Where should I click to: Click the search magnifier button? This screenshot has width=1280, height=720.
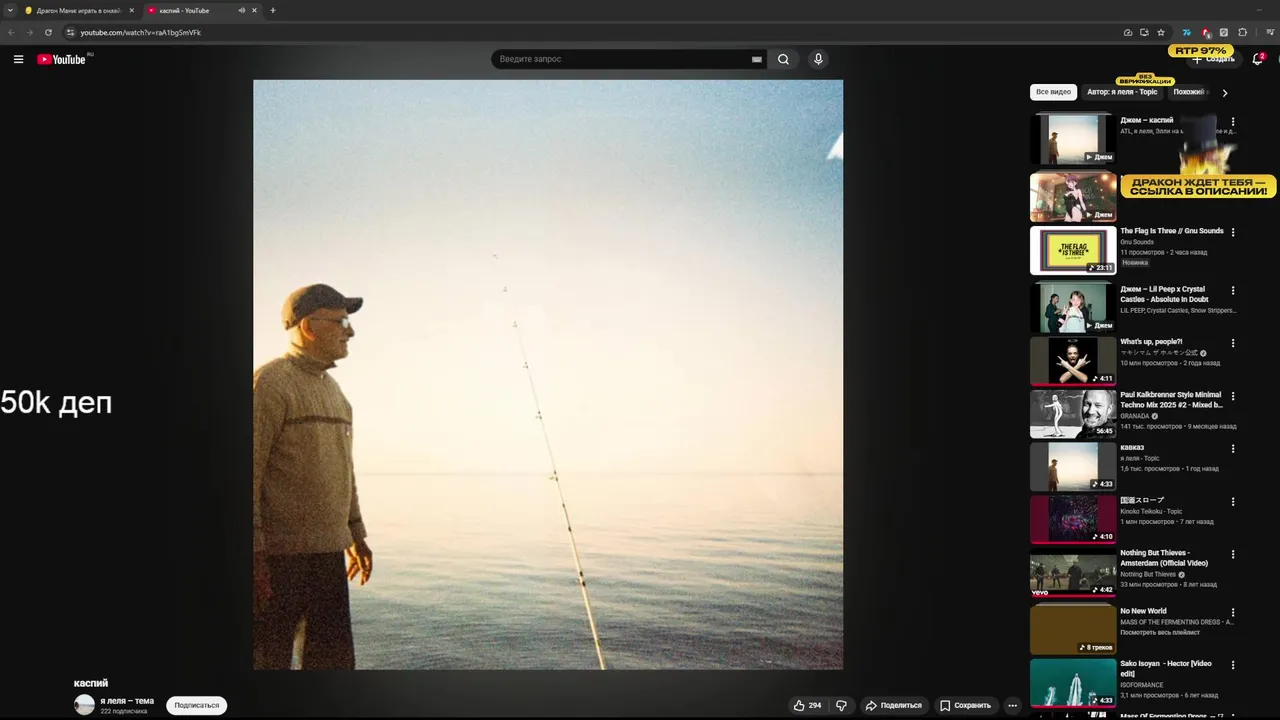(x=783, y=59)
